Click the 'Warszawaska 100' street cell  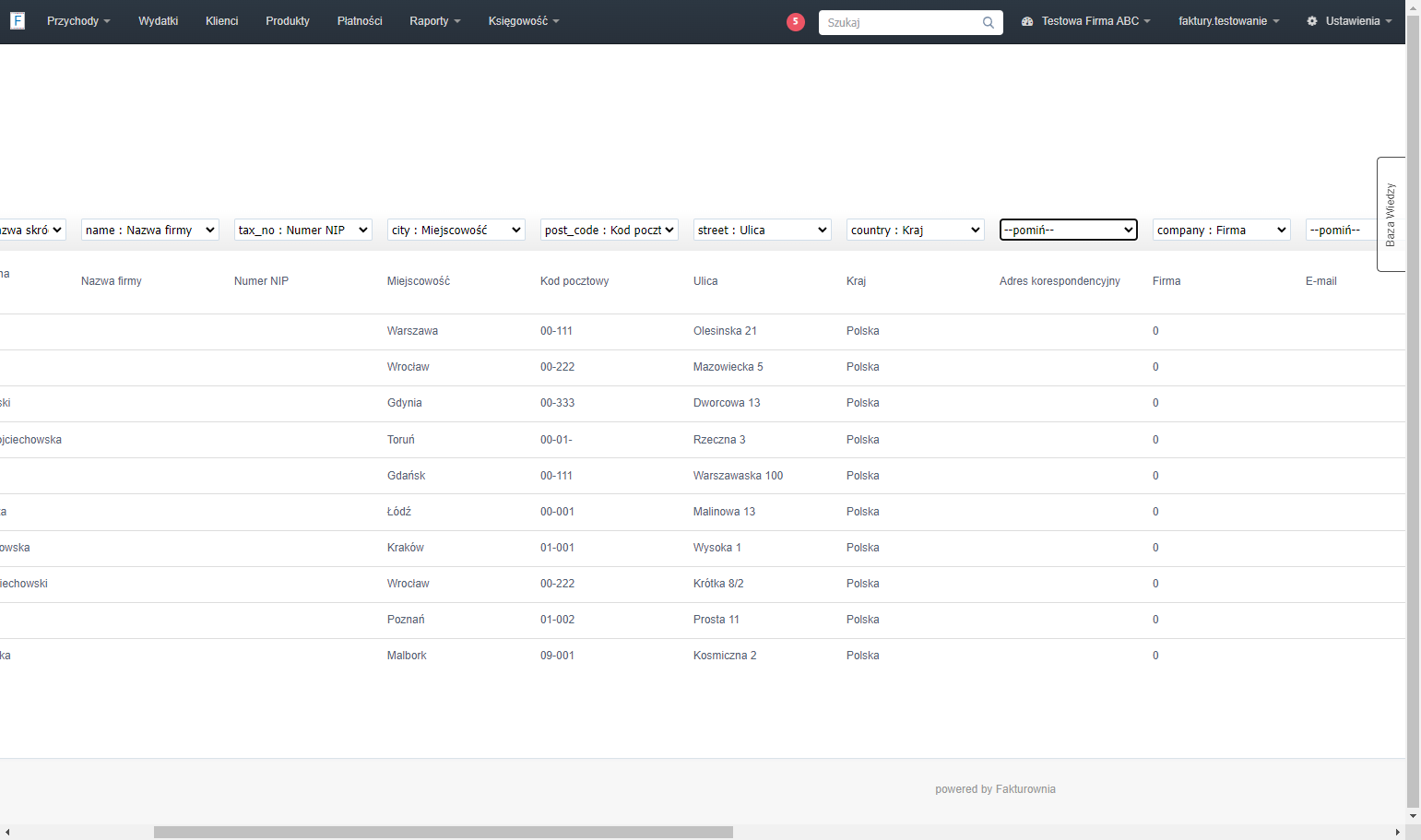738,476
